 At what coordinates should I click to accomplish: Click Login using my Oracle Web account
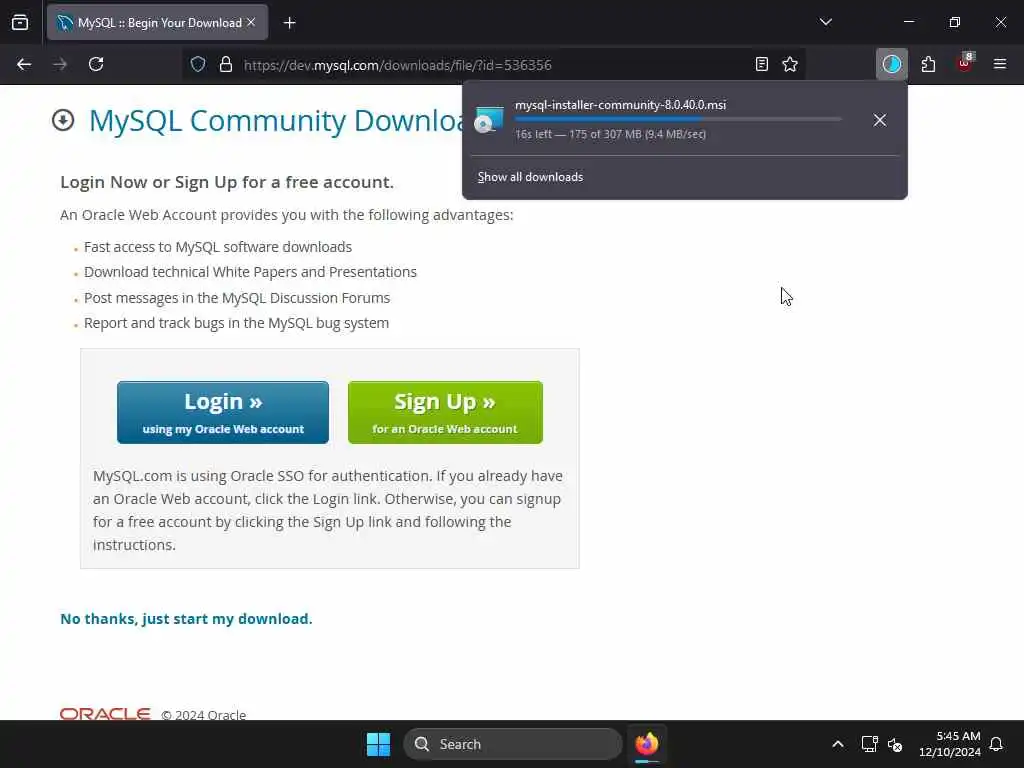[x=223, y=413]
